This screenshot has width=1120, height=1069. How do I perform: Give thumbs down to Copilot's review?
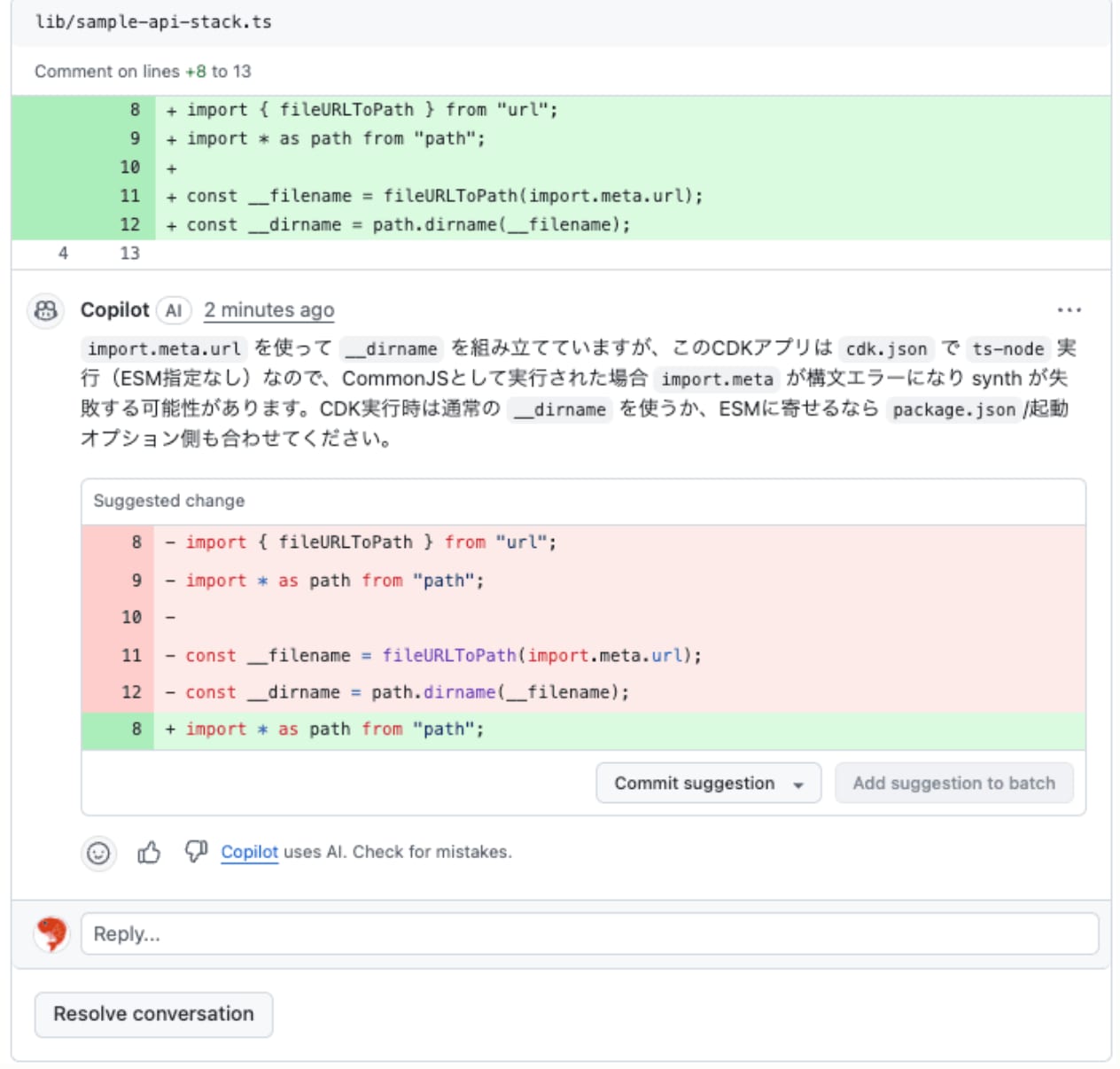coord(196,852)
